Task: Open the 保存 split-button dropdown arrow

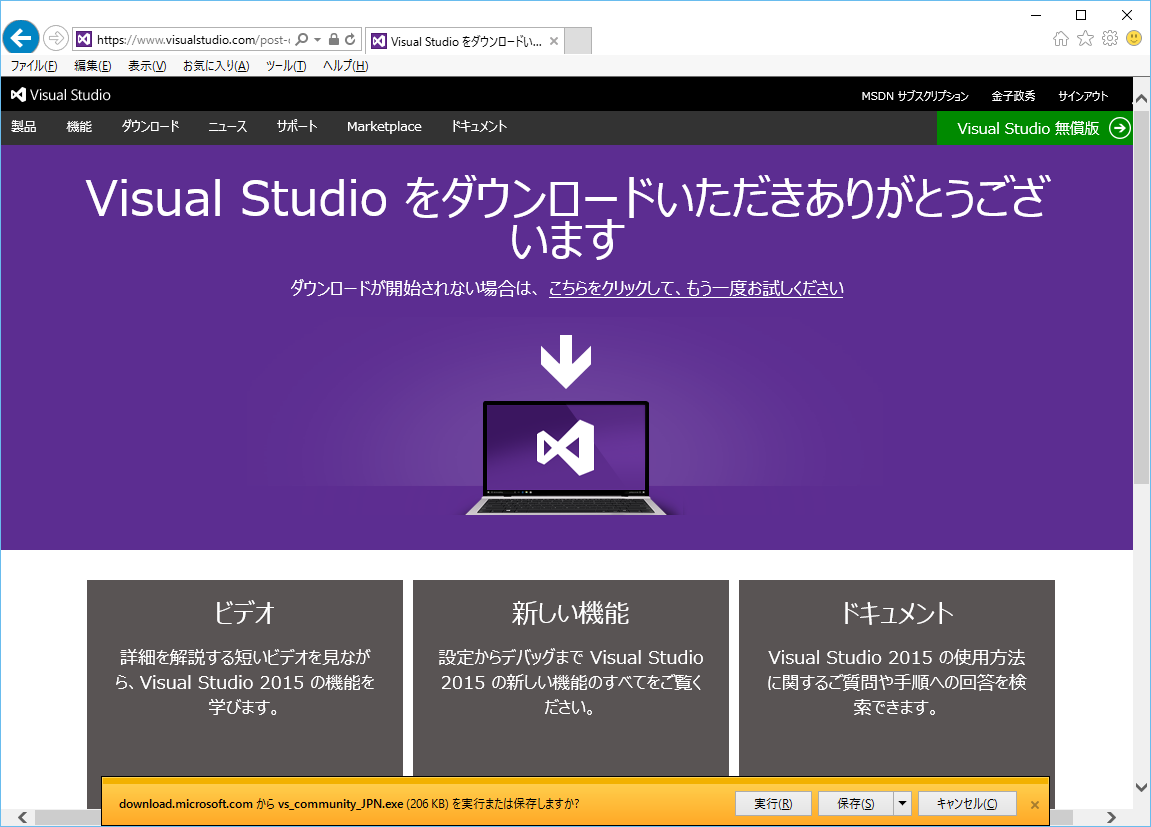Action: 901,803
